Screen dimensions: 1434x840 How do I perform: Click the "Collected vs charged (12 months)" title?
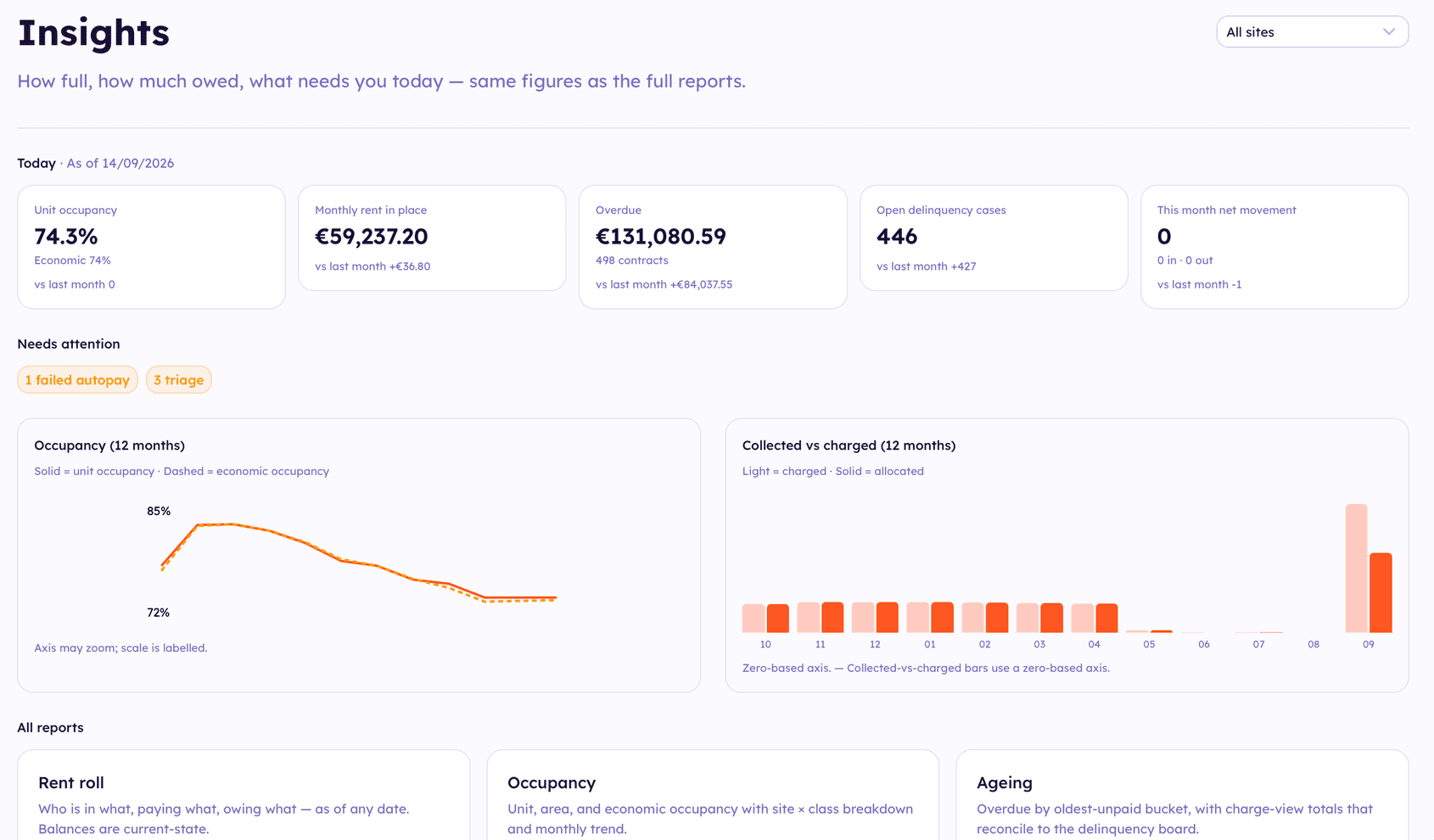click(849, 445)
